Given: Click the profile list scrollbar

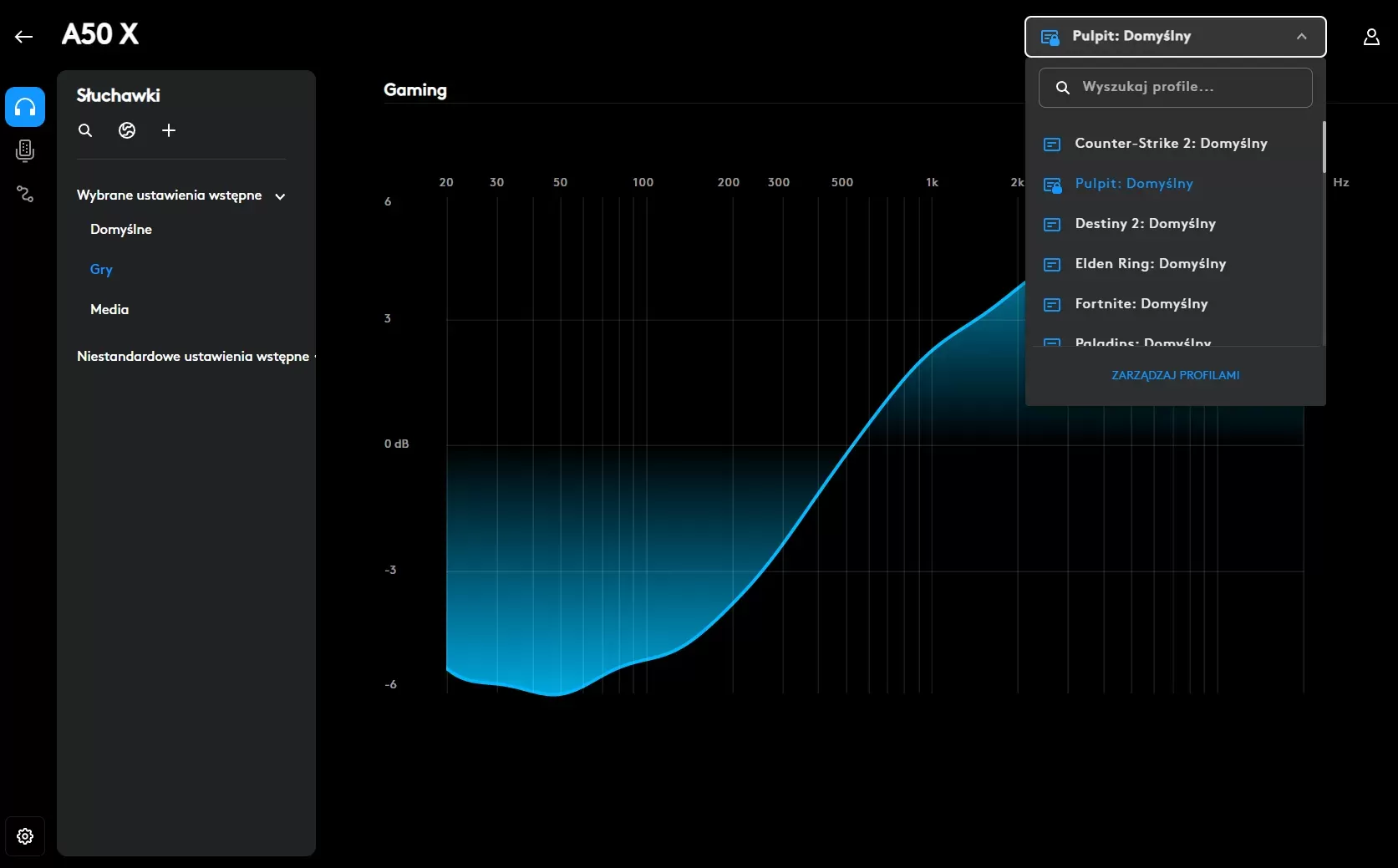Looking at the screenshot, I should 1324,147.
